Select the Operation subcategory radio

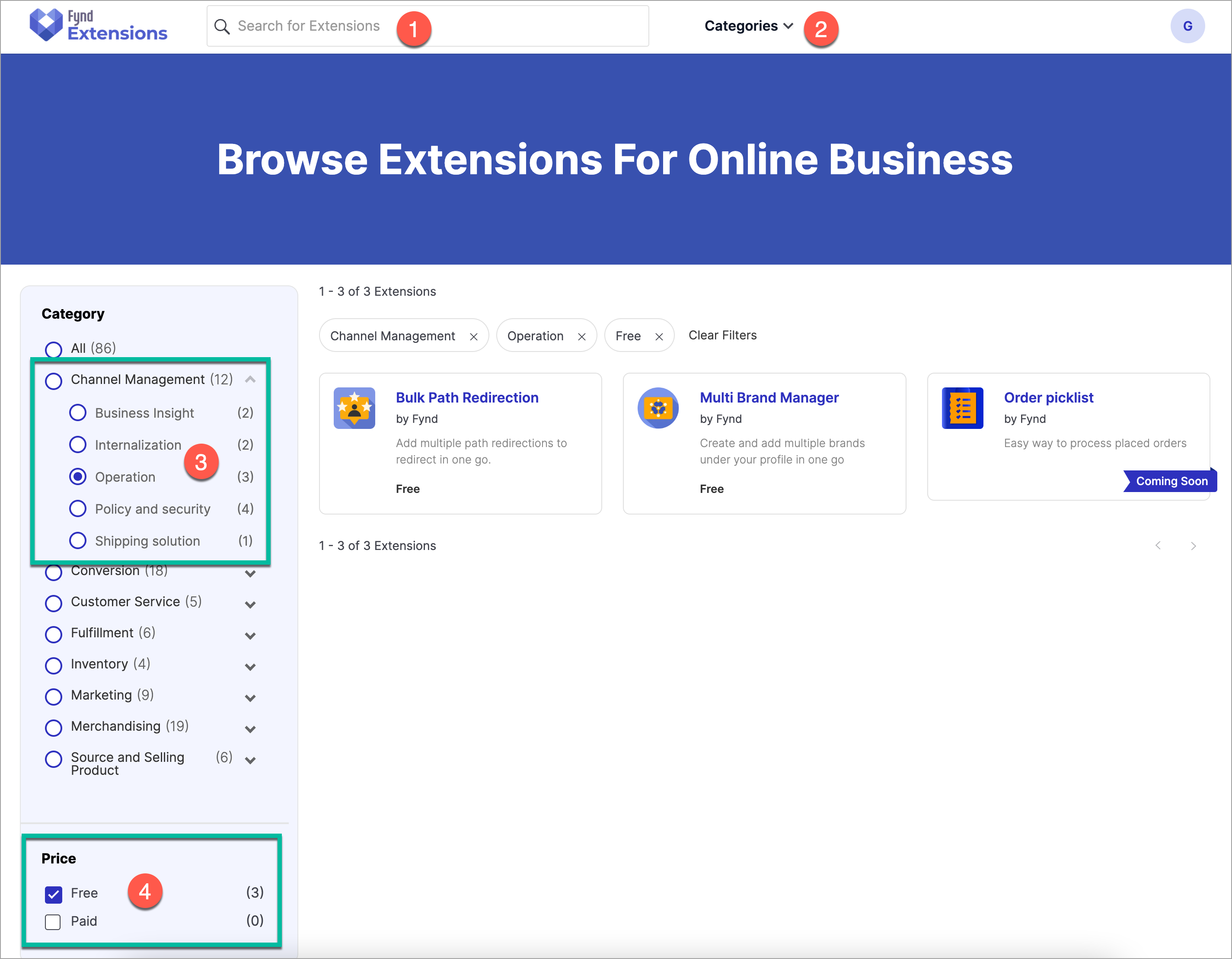pyautogui.click(x=78, y=476)
